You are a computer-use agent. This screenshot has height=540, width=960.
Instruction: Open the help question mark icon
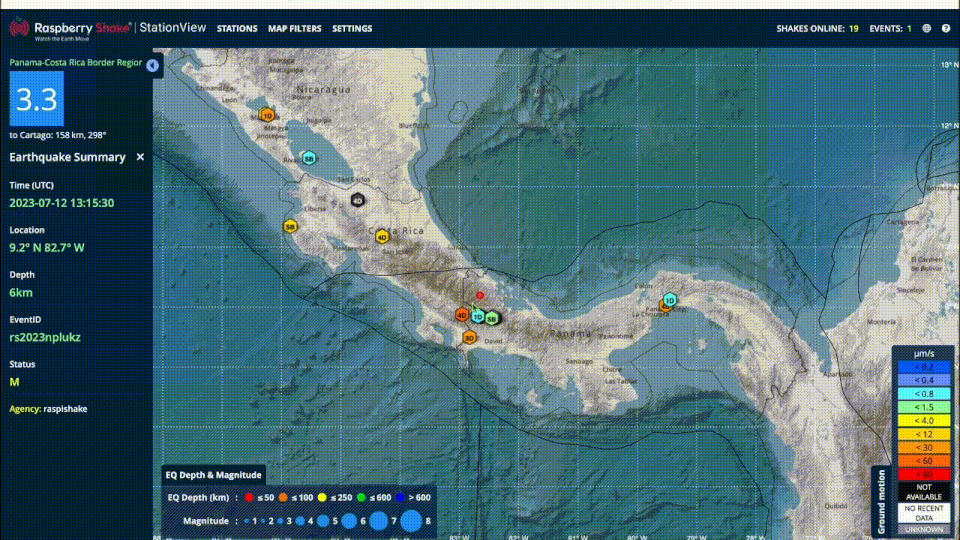tap(946, 28)
